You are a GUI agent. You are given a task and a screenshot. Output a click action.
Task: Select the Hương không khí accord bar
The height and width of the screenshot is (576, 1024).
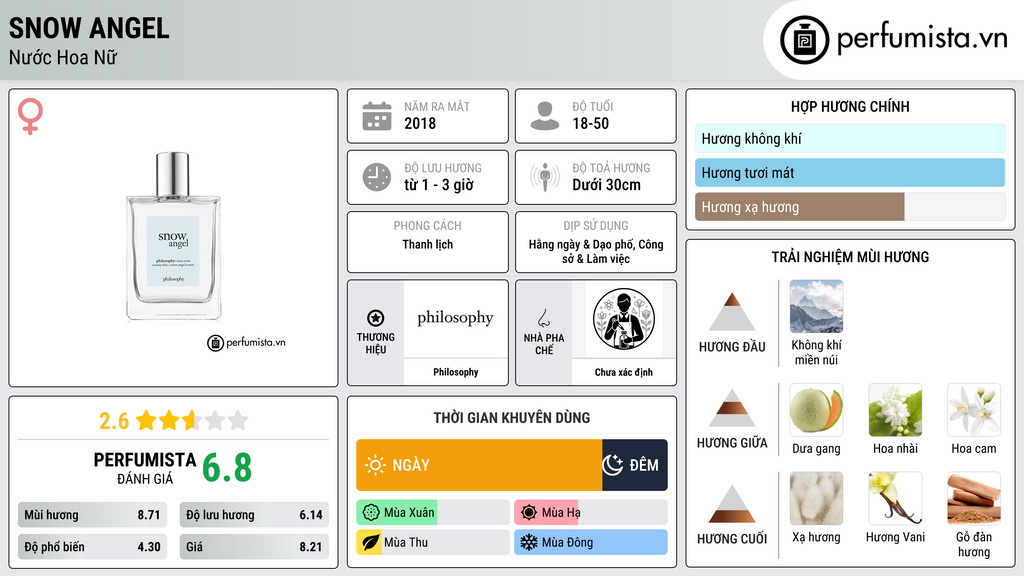click(850, 138)
